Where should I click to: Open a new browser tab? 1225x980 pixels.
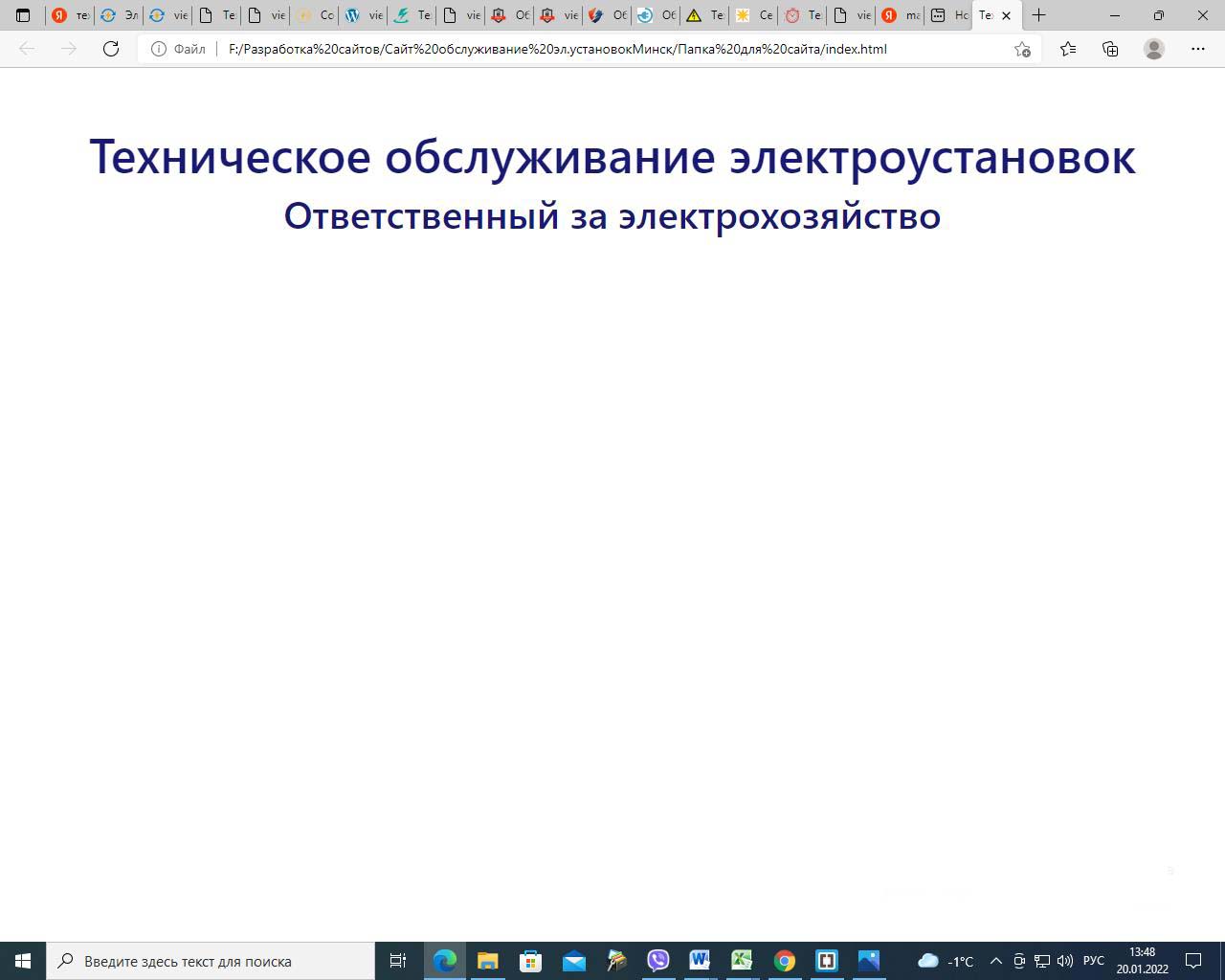coord(1038,15)
